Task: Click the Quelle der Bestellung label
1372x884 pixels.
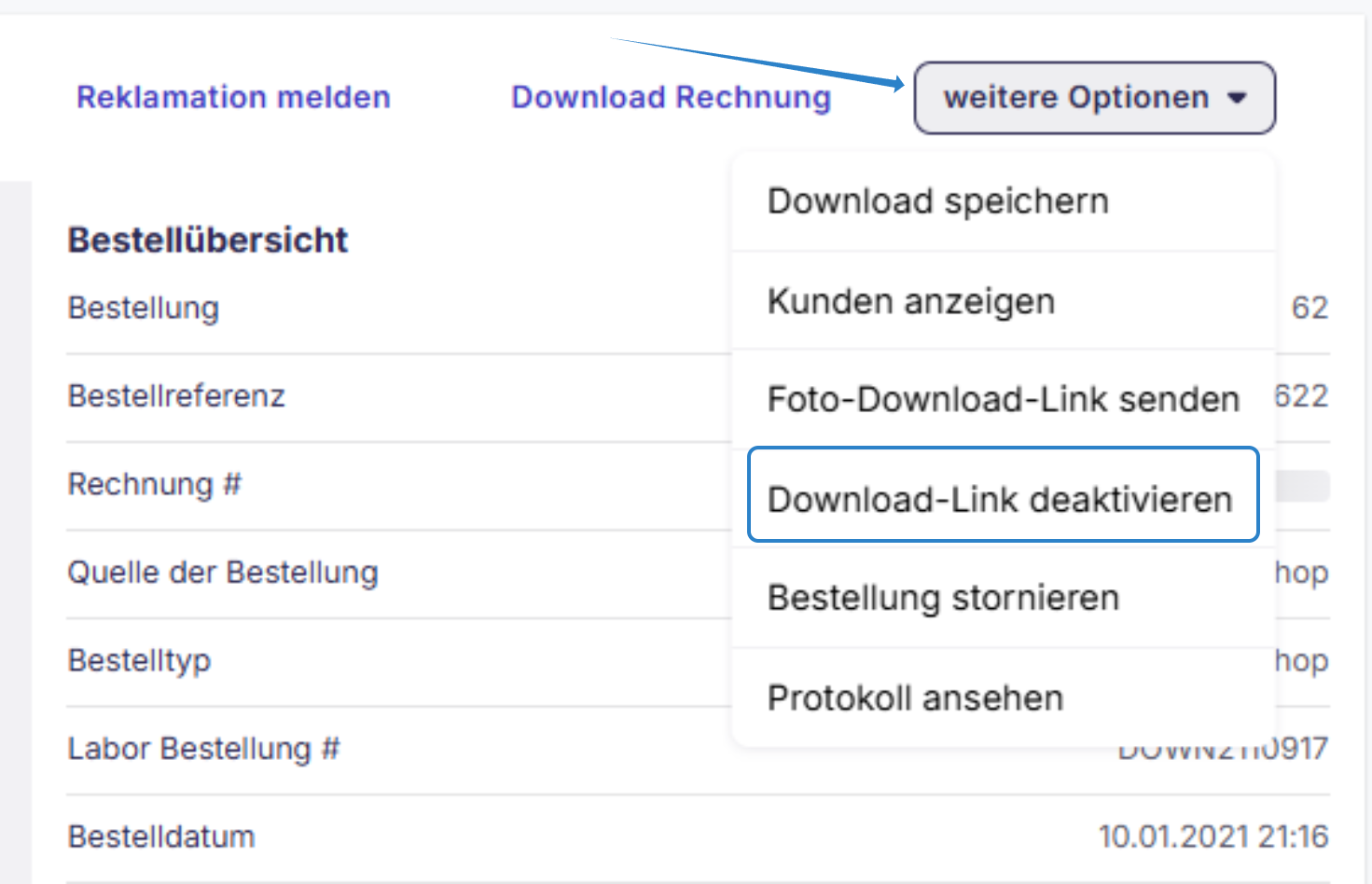Action: (223, 573)
